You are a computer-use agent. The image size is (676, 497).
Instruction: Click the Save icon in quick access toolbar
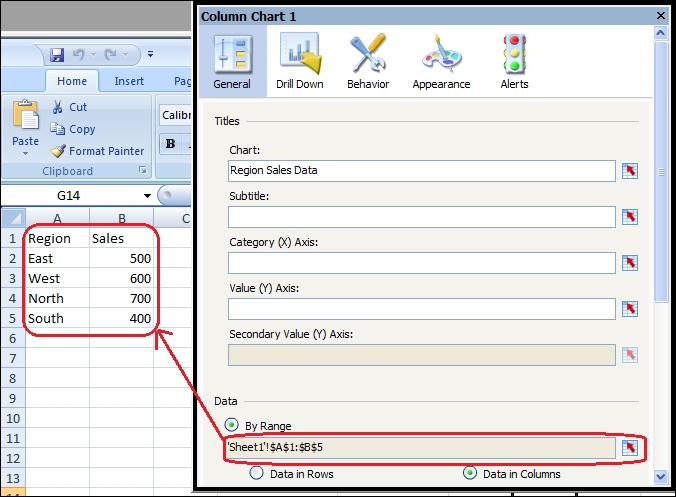pos(57,54)
